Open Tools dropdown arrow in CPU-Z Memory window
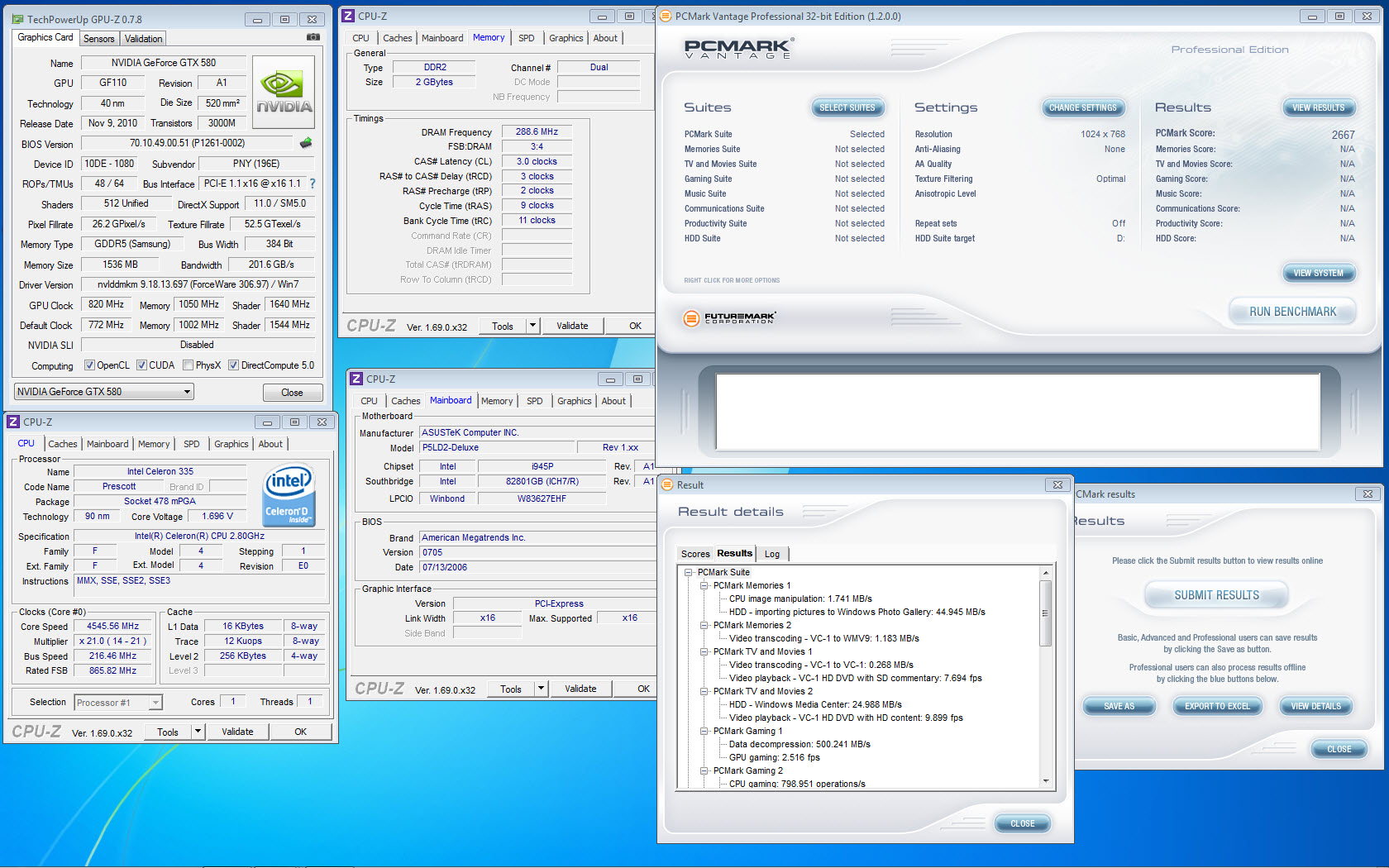The height and width of the screenshot is (868, 1389). click(533, 326)
